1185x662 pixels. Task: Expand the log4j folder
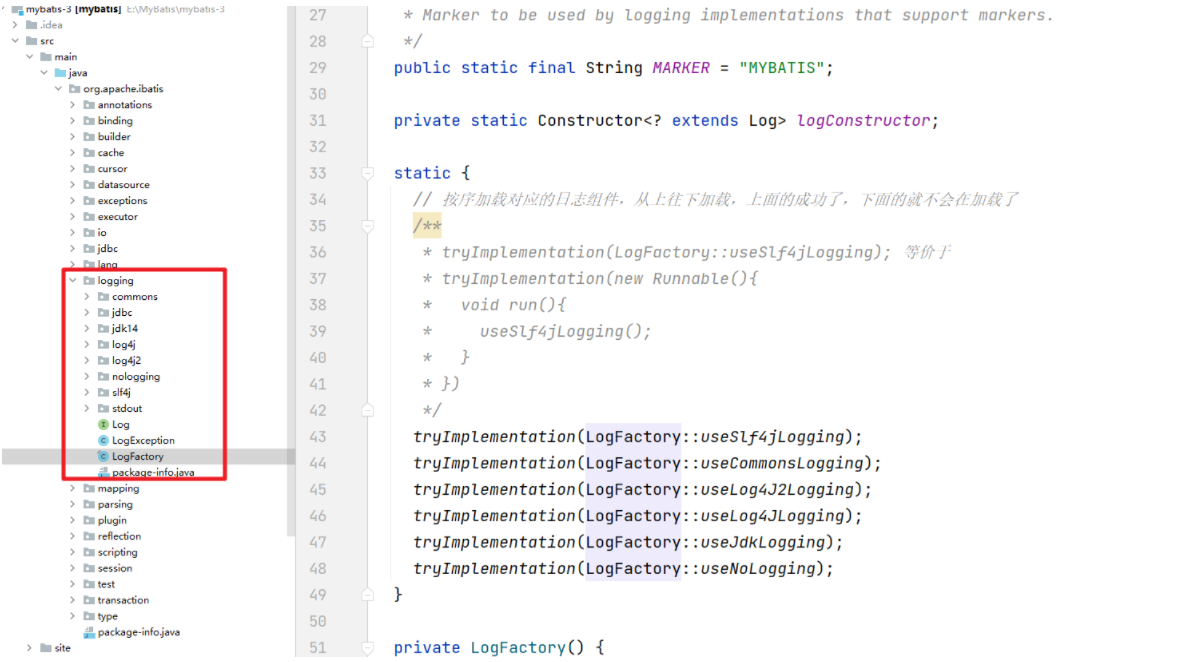tap(88, 345)
